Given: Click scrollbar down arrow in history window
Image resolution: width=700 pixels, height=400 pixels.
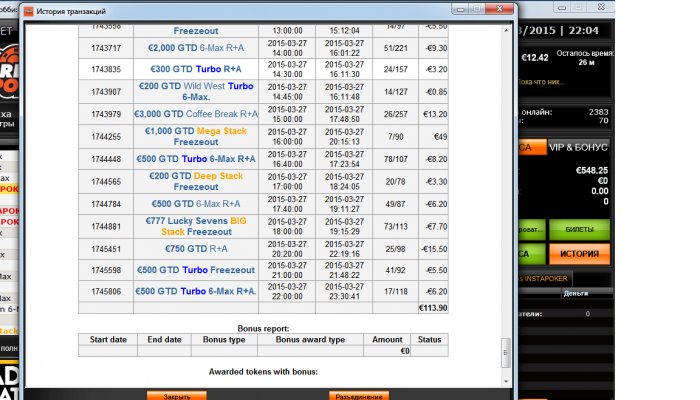Looking at the screenshot, I should [x=506, y=381].
